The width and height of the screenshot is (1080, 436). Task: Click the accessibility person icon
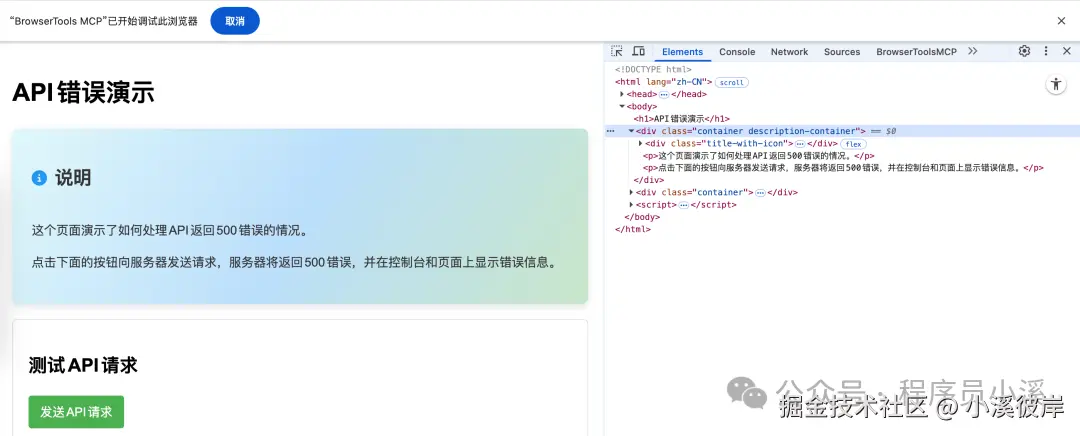pyautogui.click(x=1056, y=85)
